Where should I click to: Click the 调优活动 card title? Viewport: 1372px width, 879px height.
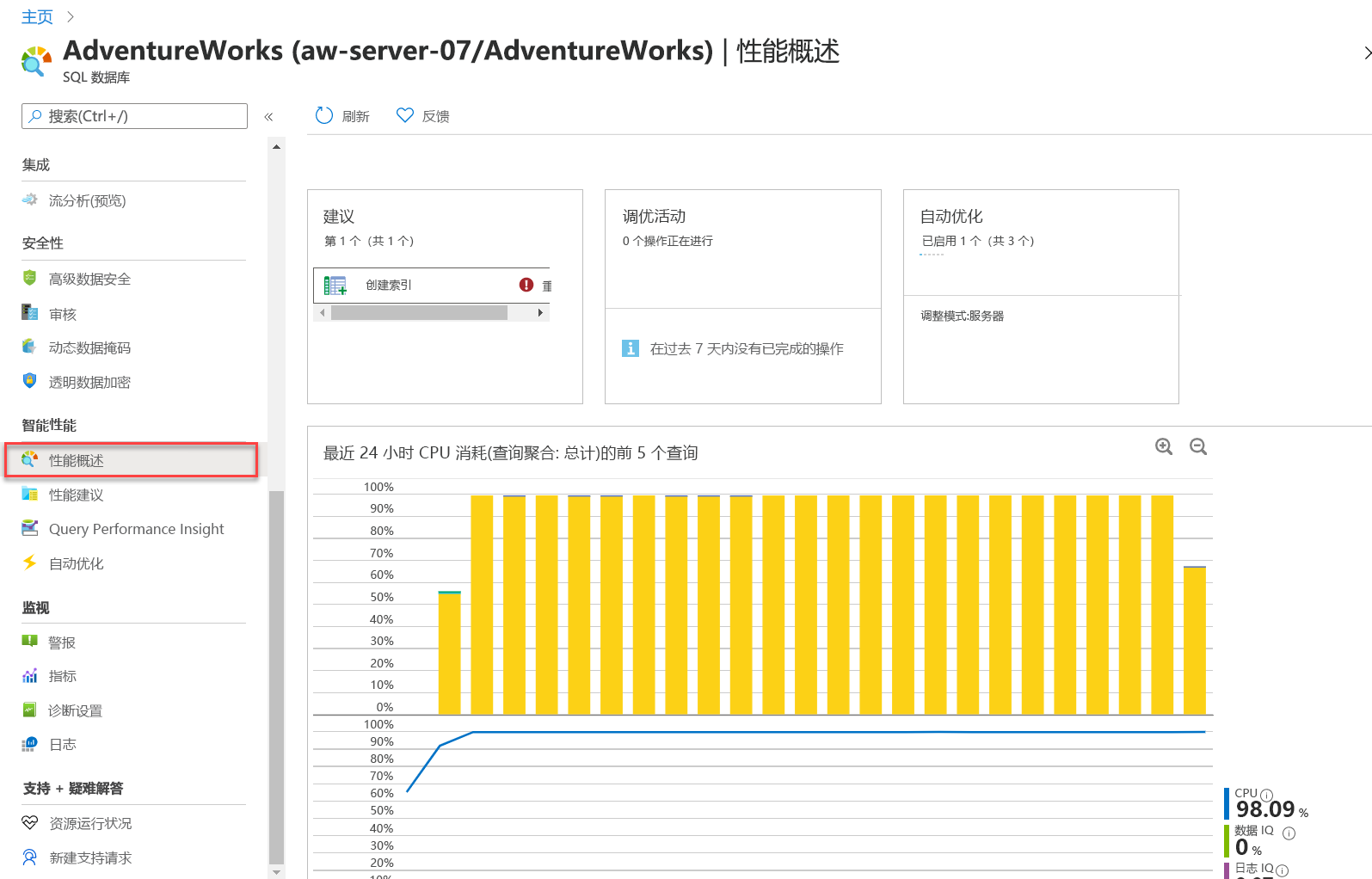(x=654, y=216)
